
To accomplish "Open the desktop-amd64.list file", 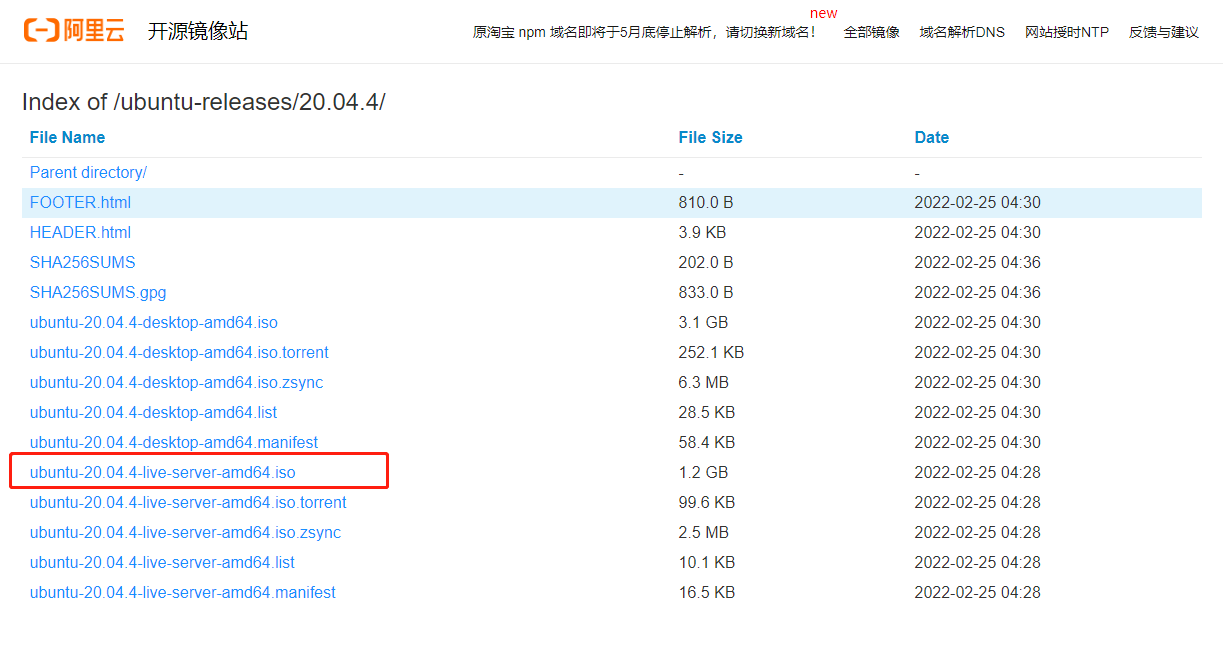I will (x=153, y=412).
